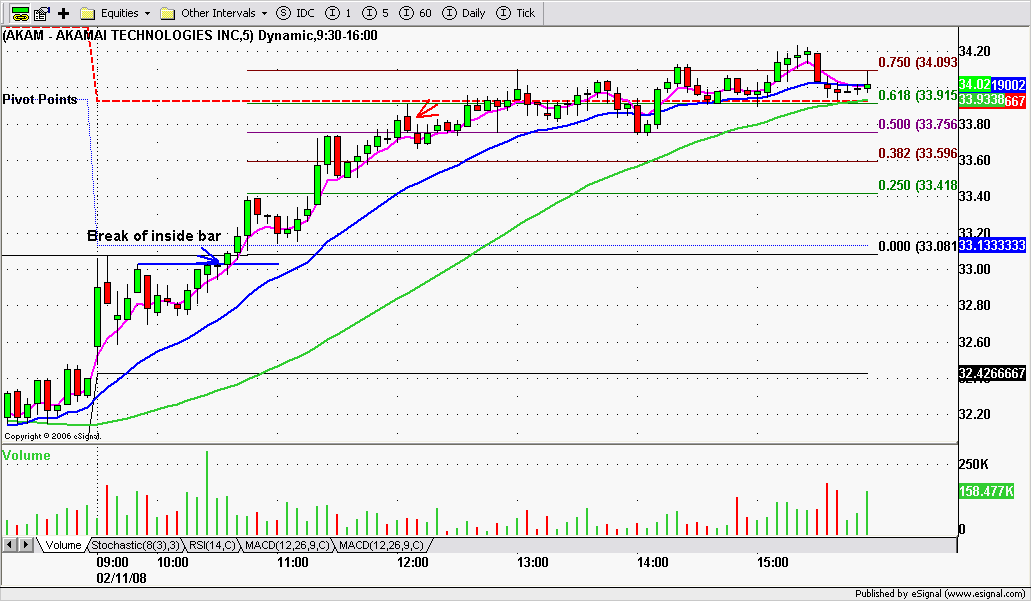Click the AKAM Akamai Technologies chart title
This screenshot has width=1031, height=601.
tap(190, 36)
